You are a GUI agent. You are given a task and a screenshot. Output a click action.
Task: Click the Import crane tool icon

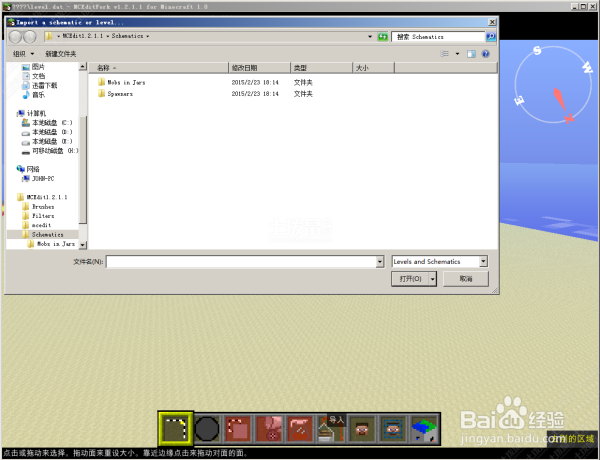331,429
